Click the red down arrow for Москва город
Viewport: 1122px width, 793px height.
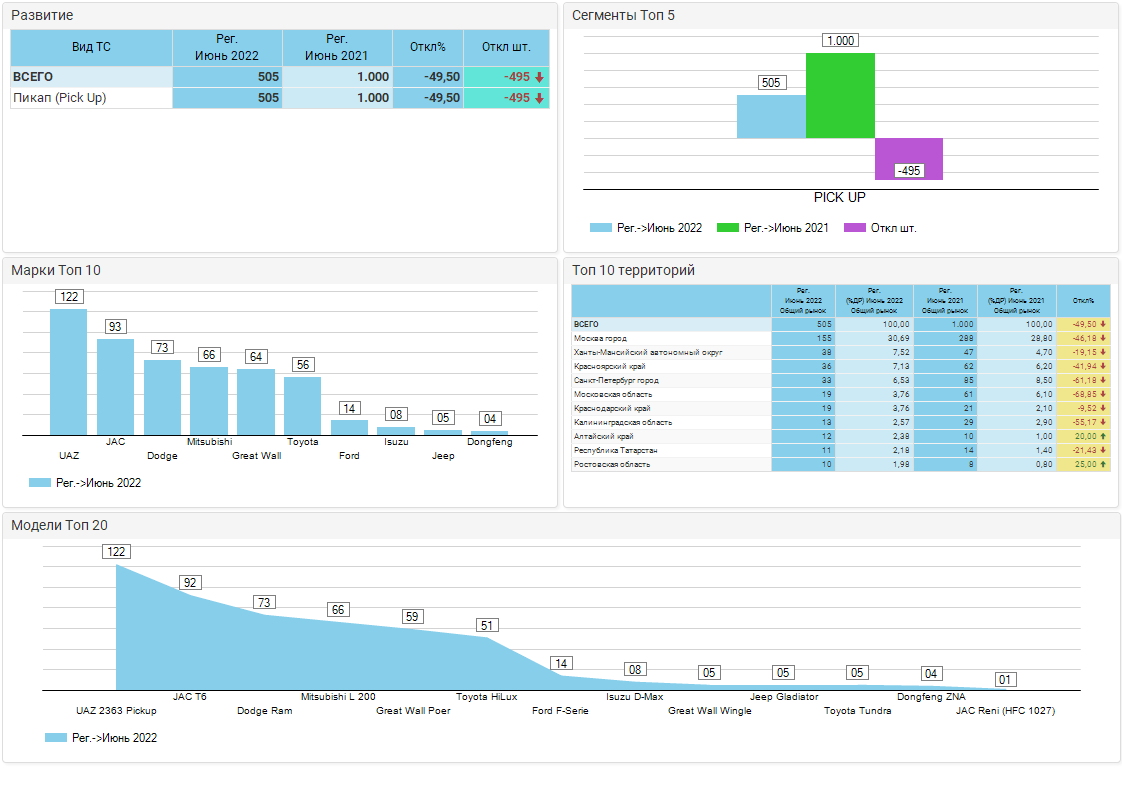1103,339
